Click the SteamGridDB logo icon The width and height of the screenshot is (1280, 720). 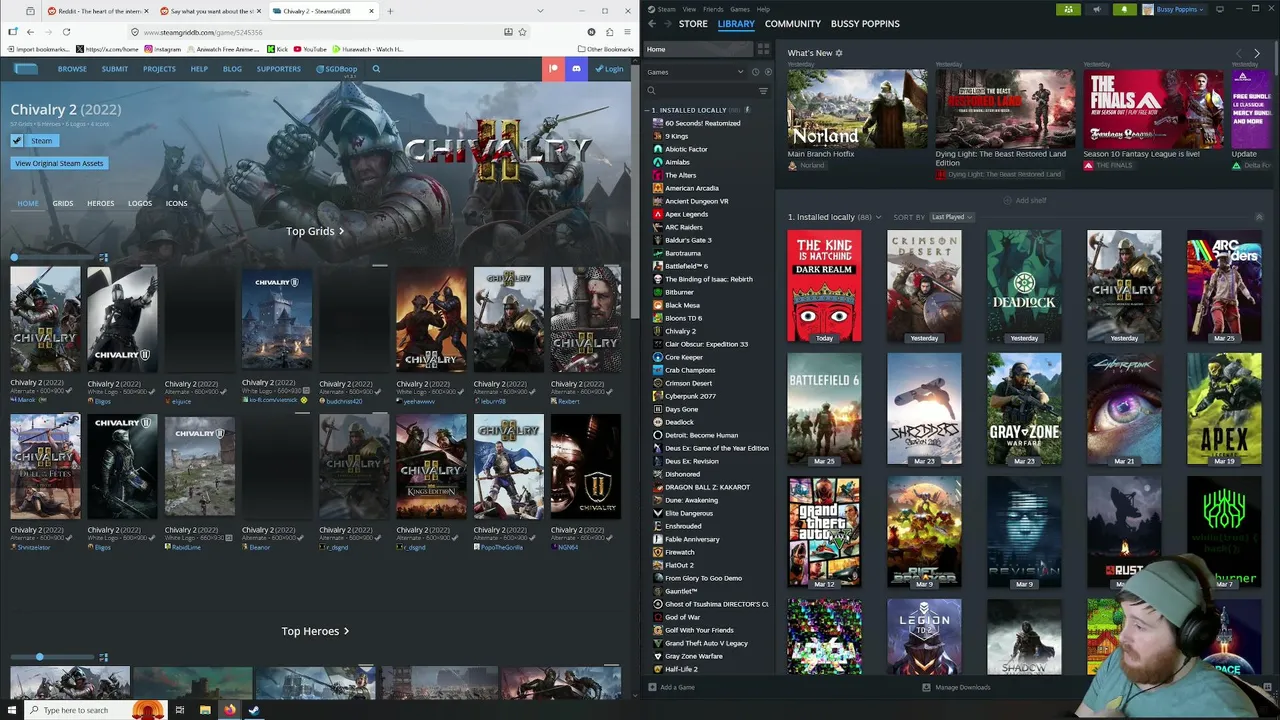click(26, 69)
